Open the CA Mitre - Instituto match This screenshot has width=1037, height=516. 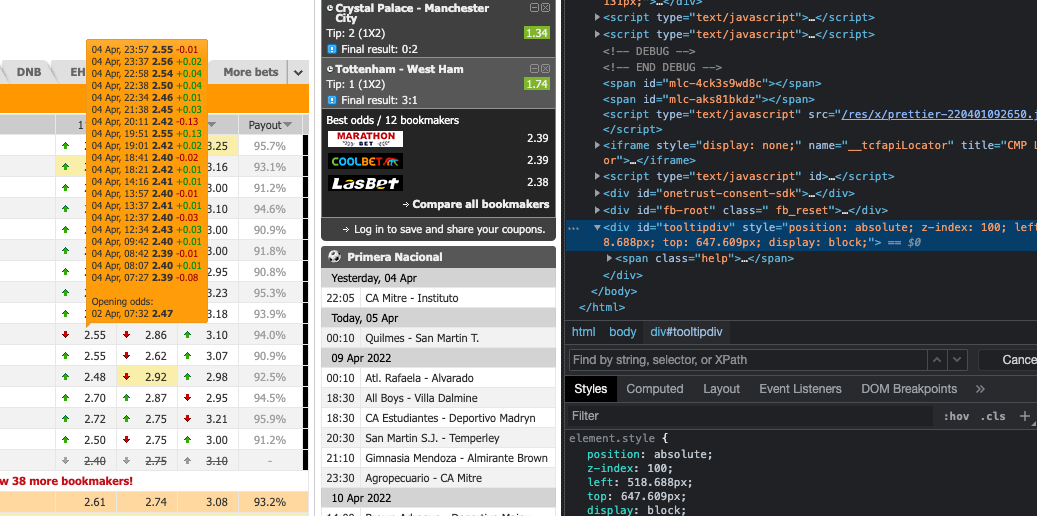click(411, 298)
